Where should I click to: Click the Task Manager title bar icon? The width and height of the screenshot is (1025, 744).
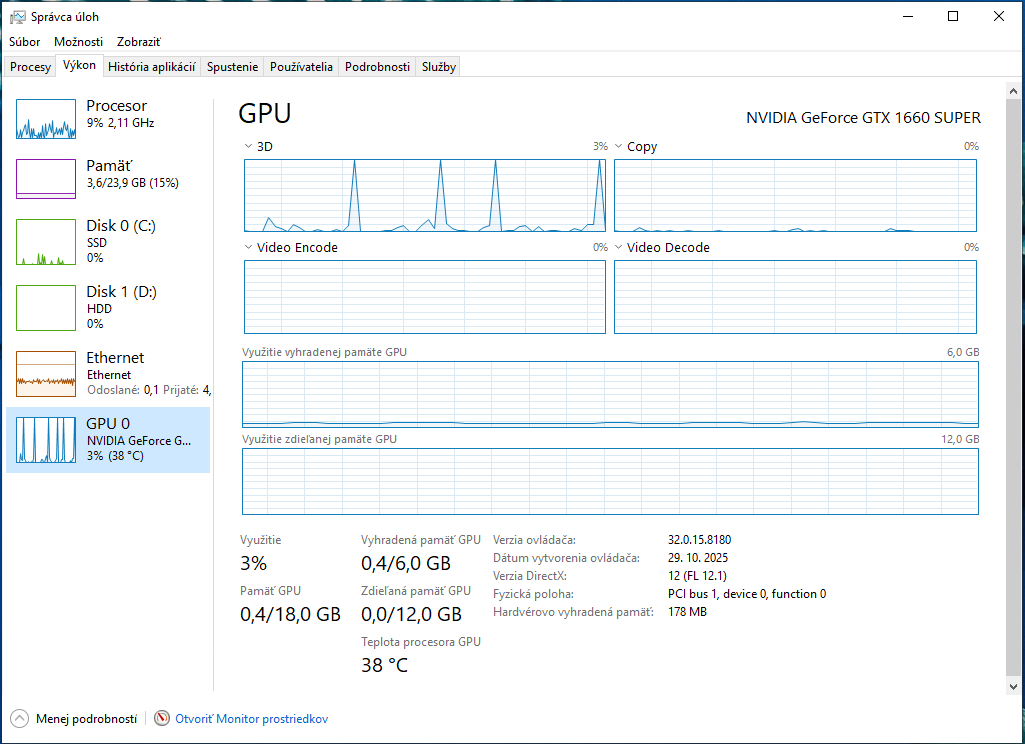[x=15, y=15]
